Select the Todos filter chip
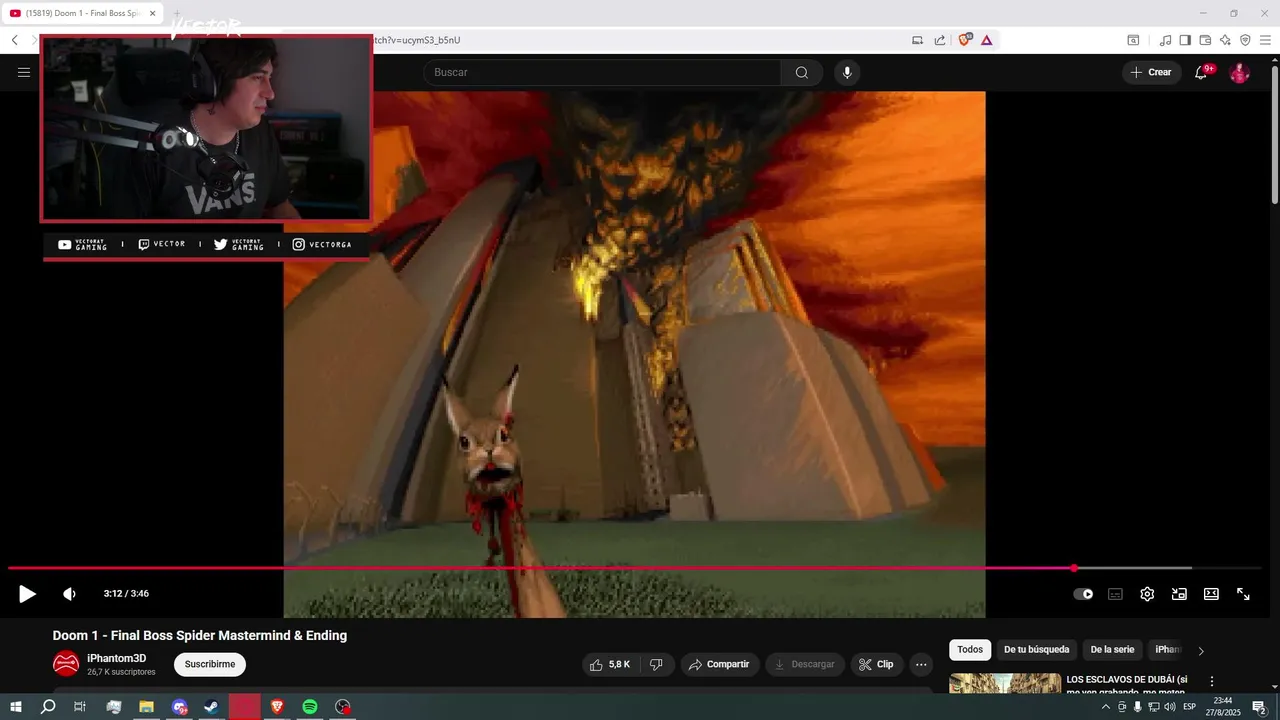Image resolution: width=1280 pixels, height=720 pixels. point(970,650)
